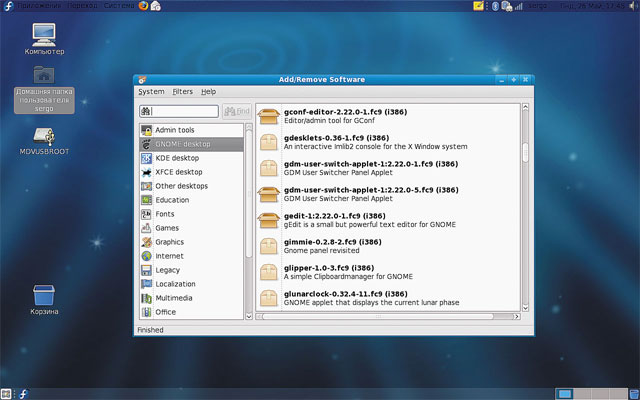
Task: Click the horizontal scrollbar right arrow
Action: pyautogui.click(x=517, y=316)
